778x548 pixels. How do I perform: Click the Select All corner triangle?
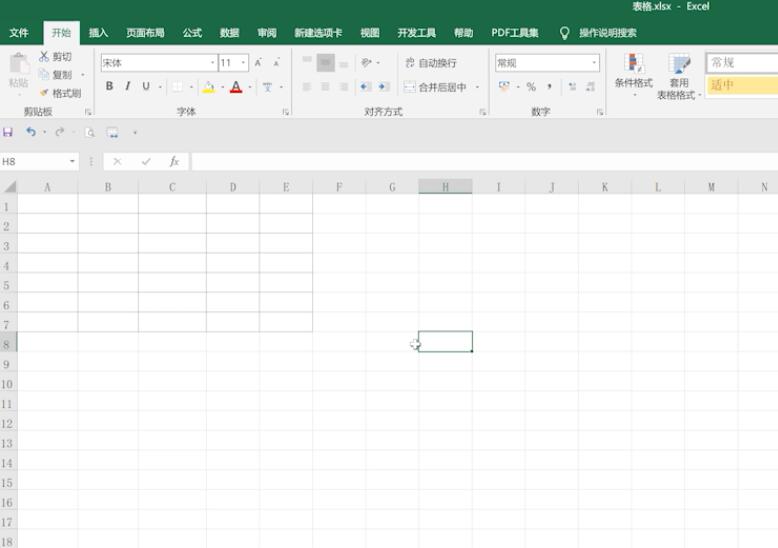click(x=10, y=187)
